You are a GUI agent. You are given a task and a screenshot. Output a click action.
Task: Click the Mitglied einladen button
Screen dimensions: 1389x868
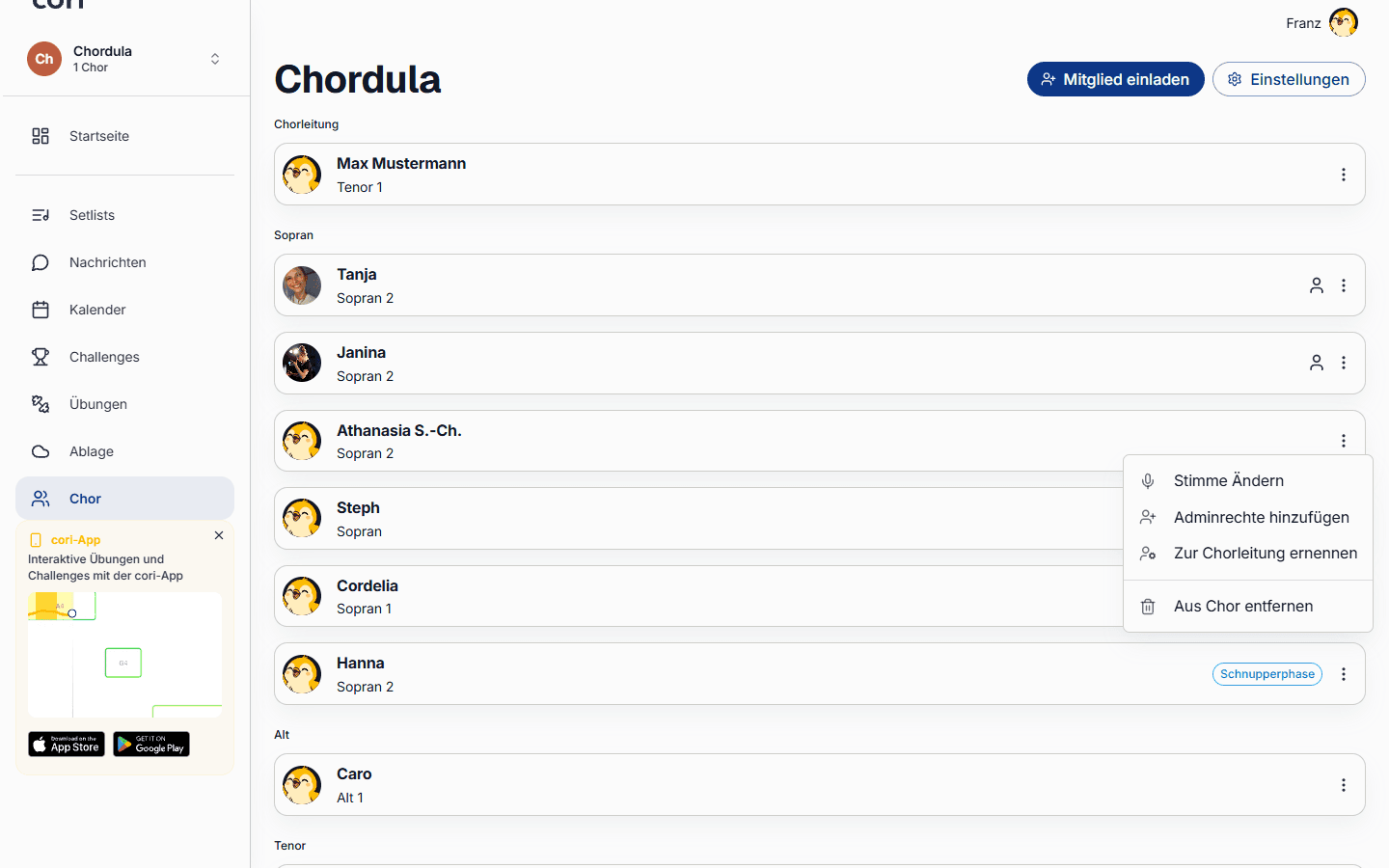tap(1115, 79)
